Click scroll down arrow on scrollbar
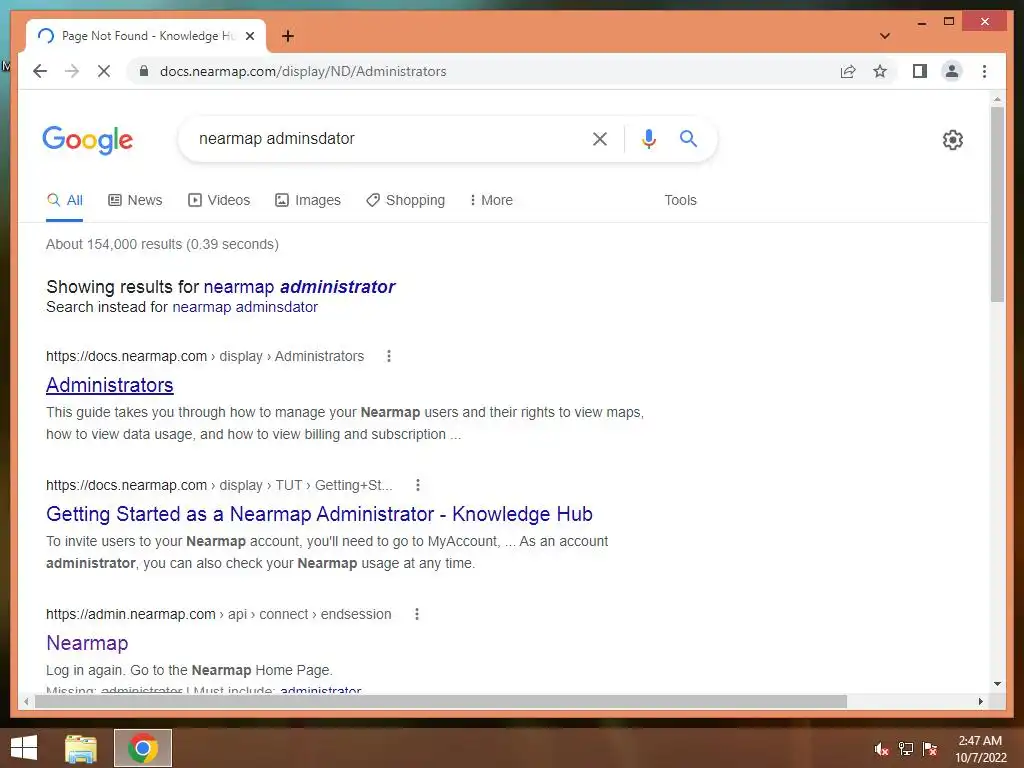Screen dimensions: 1024x768 (997, 684)
